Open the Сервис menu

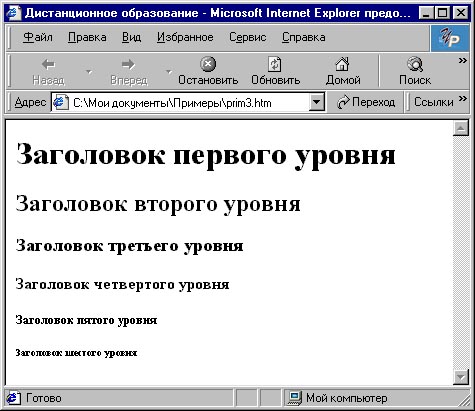pyautogui.click(x=248, y=37)
